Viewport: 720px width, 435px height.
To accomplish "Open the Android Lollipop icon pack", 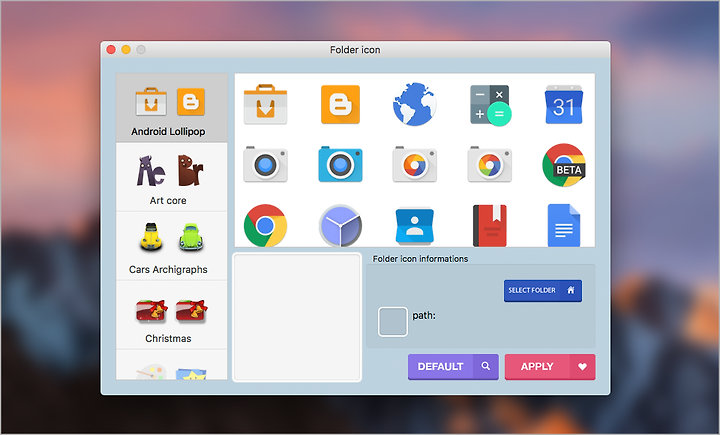I will (171, 108).
